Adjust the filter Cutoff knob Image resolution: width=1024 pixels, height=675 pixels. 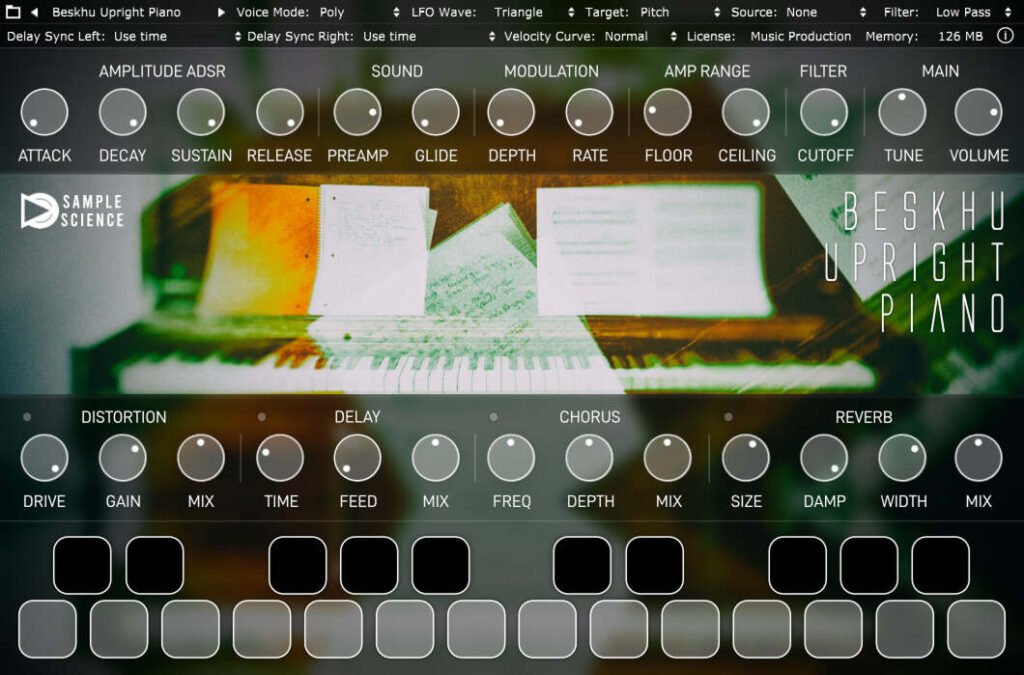824,110
